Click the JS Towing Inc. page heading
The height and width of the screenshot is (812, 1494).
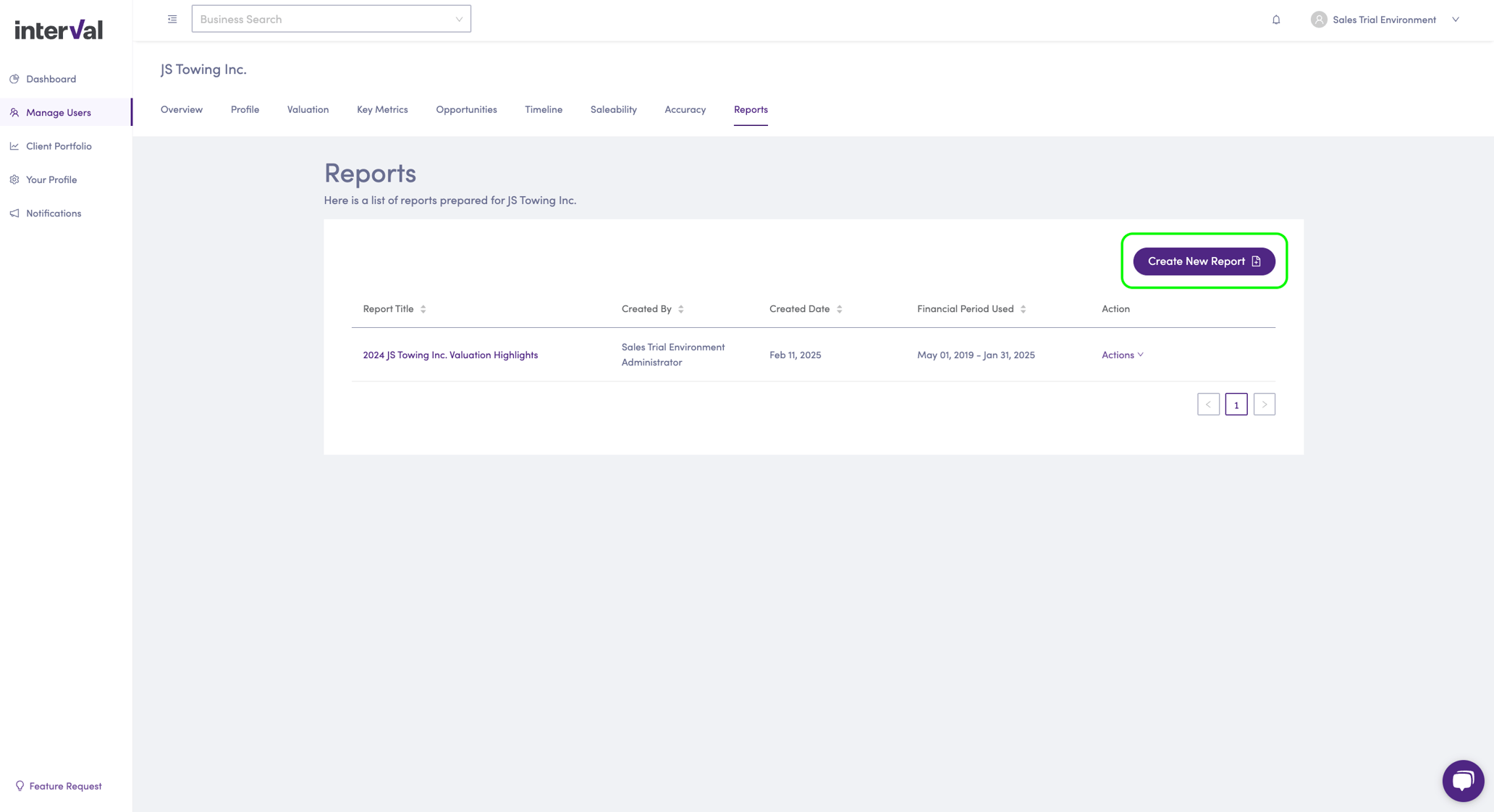coord(203,69)
